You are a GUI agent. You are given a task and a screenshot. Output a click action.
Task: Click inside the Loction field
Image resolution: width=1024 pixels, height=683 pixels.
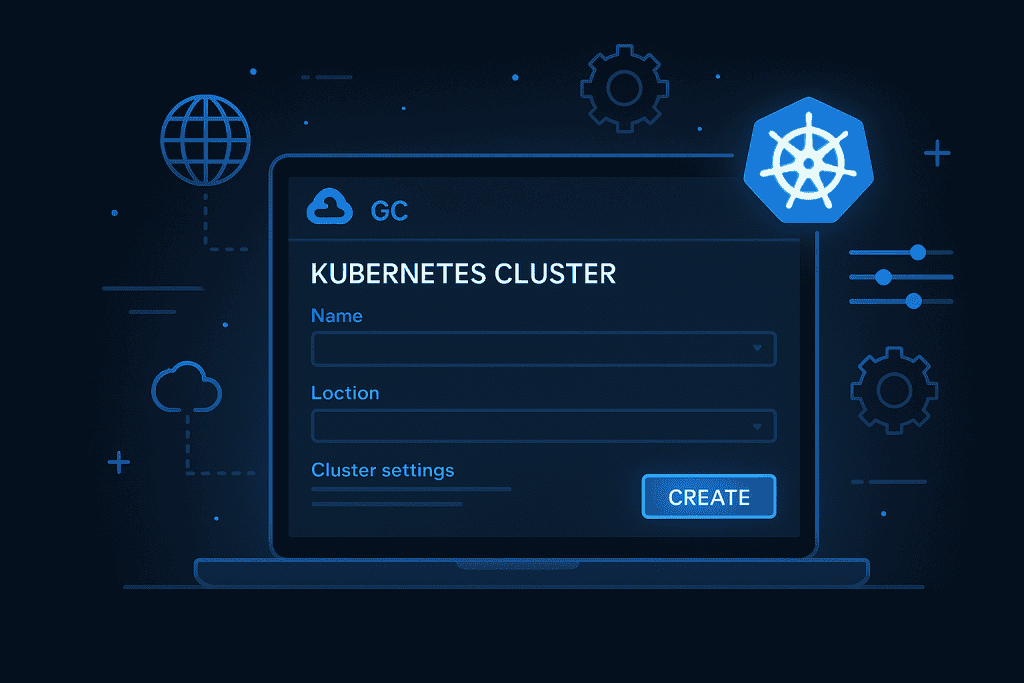[x=543, y=426]
